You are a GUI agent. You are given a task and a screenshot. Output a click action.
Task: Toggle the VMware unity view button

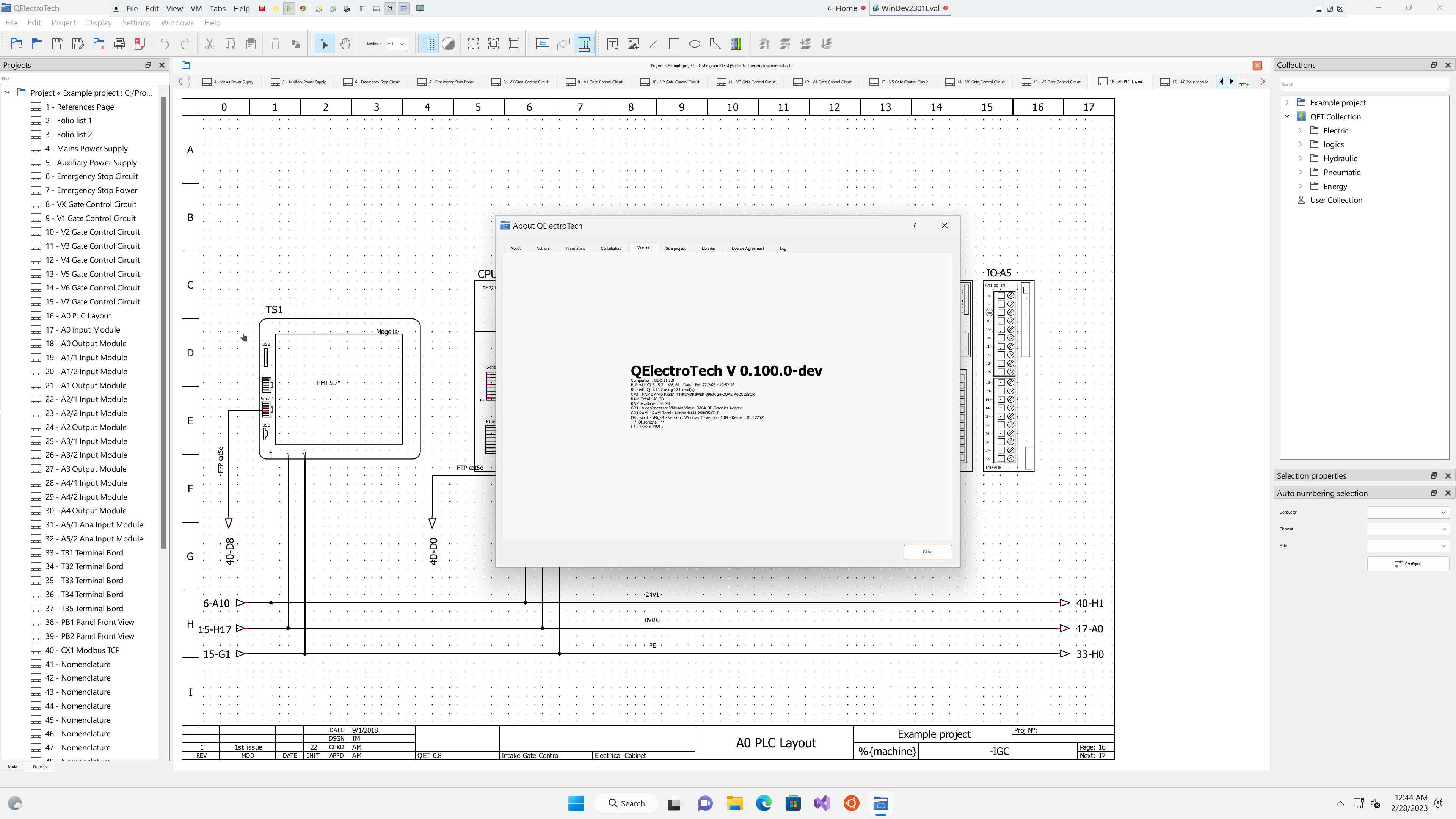click(403, 8)
